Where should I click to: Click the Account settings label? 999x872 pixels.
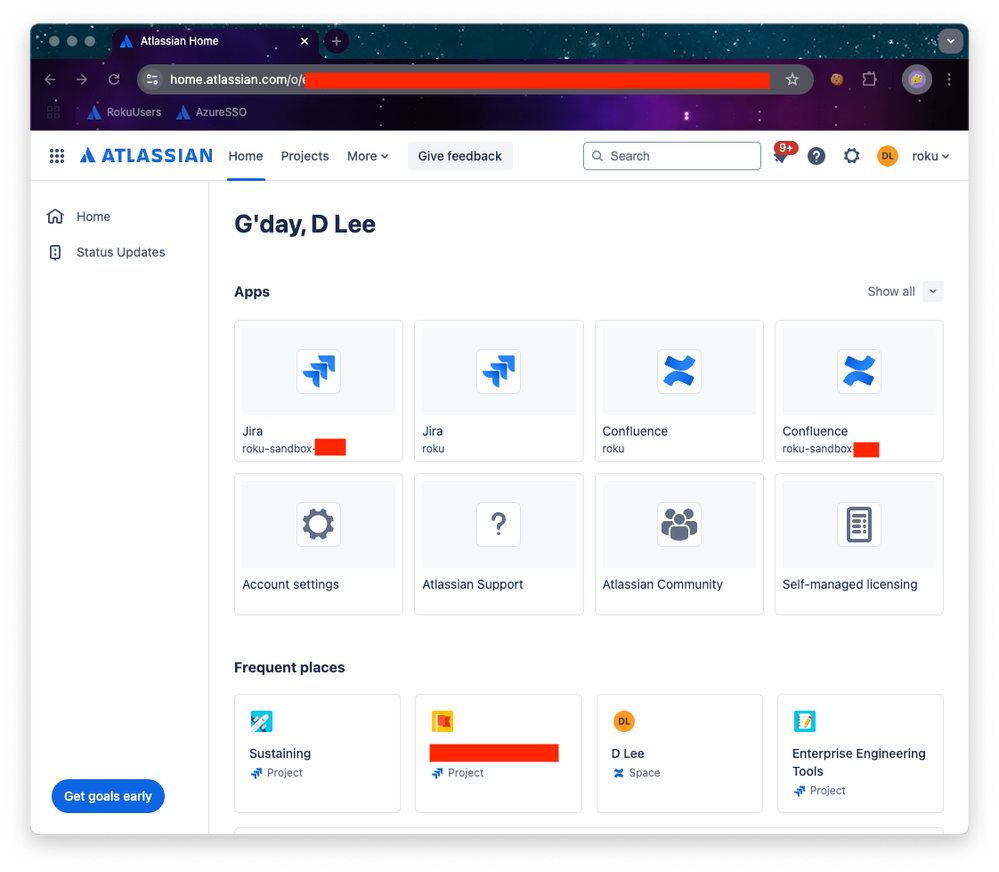coord(291,584)
